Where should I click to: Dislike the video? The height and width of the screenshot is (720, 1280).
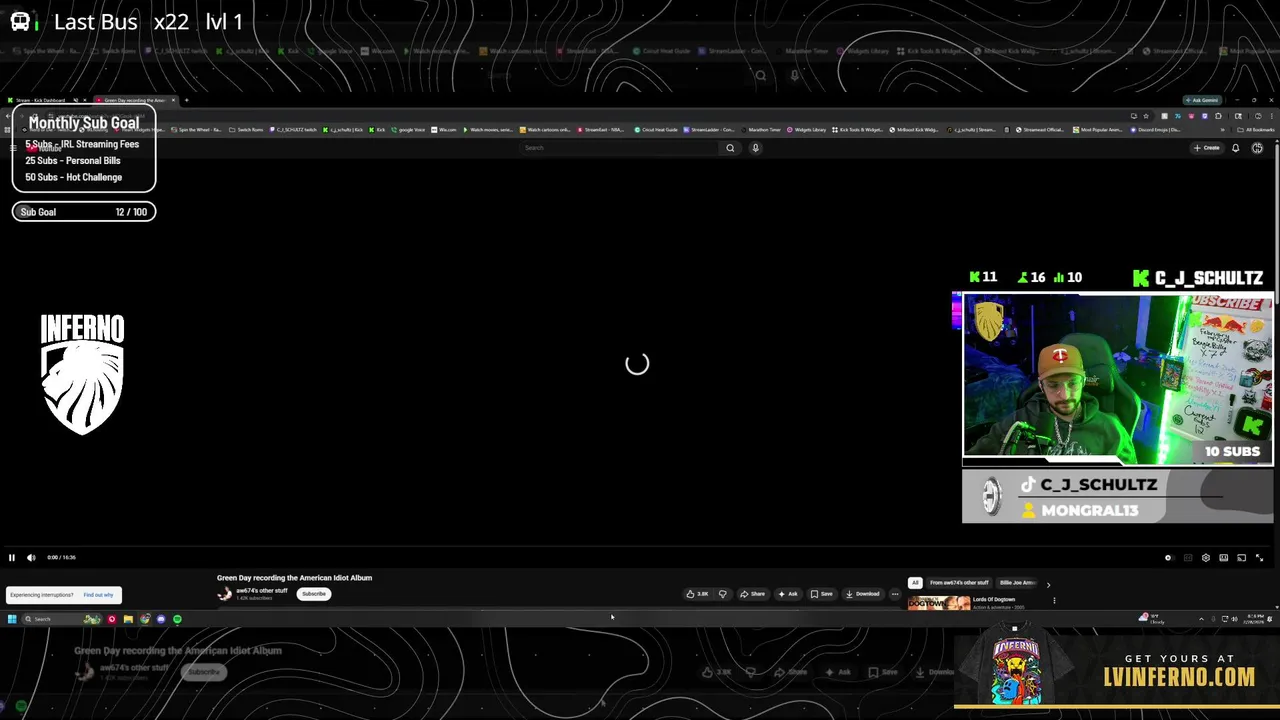tap(723, 594)
